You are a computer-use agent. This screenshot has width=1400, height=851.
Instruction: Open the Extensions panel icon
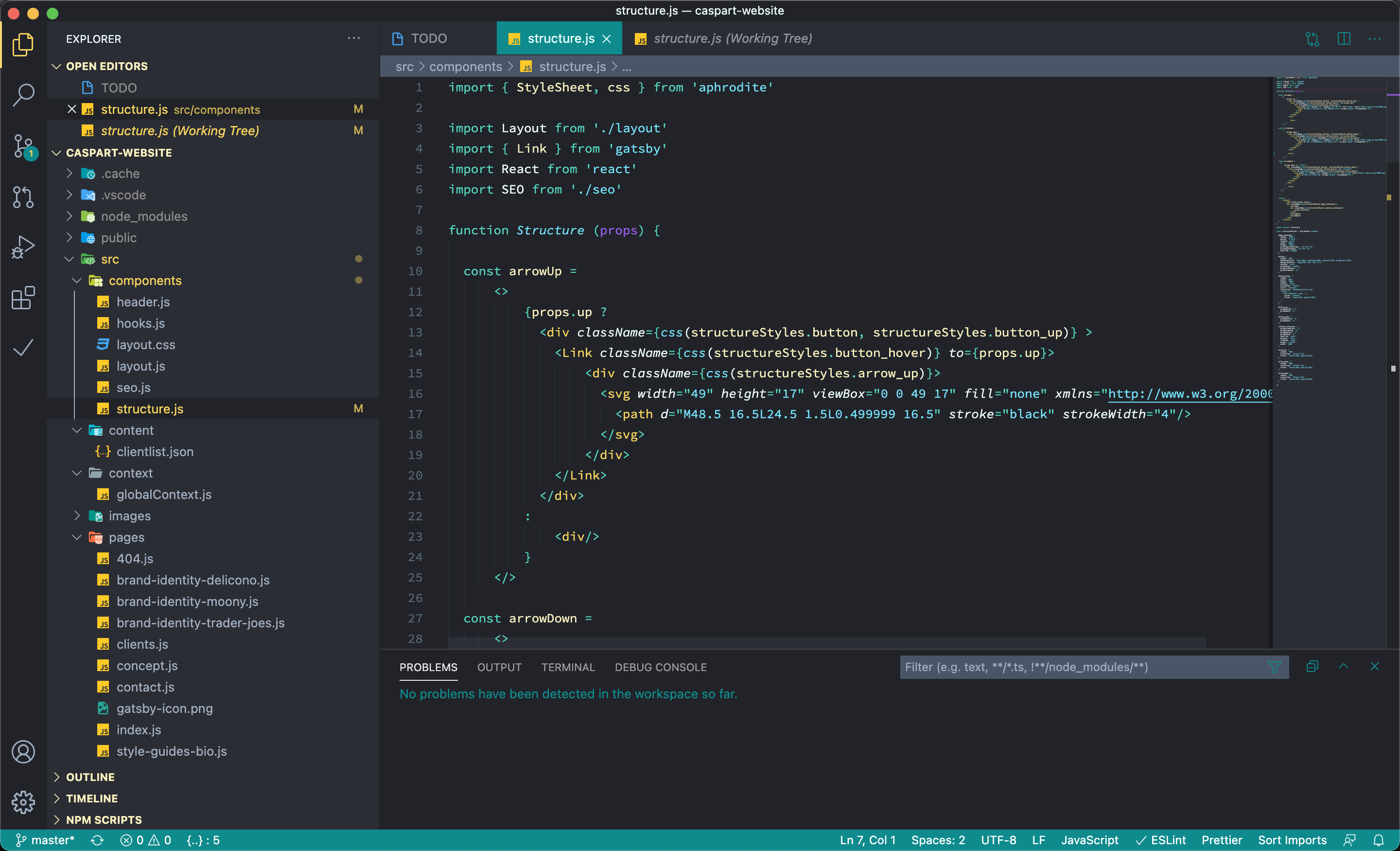click(x=24, y=297)
